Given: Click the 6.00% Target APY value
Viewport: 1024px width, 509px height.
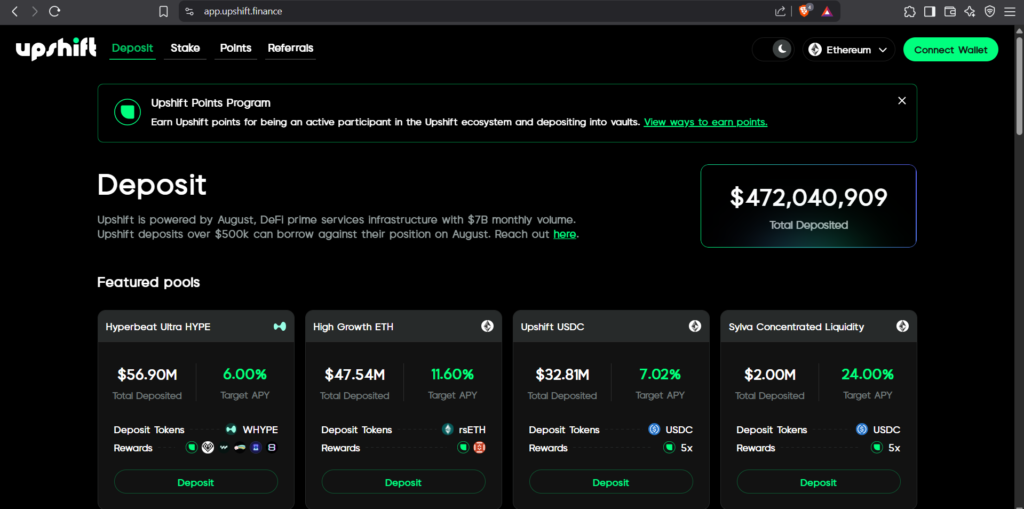Looking at the screenshot, I should (245, 374).
